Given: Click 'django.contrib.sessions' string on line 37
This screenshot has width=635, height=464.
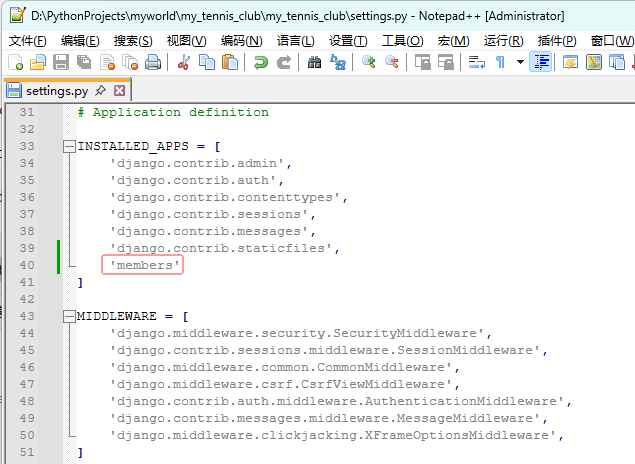Looking at the screenshot, I should 209,214.
